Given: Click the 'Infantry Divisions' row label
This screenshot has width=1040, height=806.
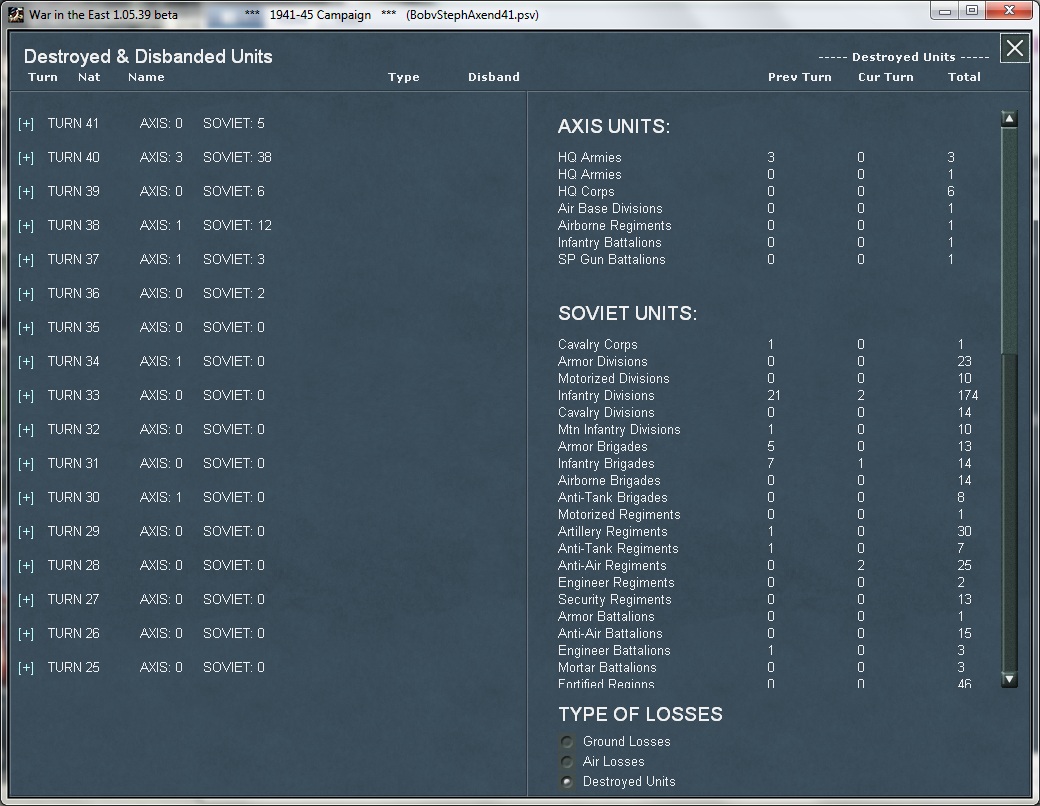Looking at the screenshot, I should (x=606, y=395).
